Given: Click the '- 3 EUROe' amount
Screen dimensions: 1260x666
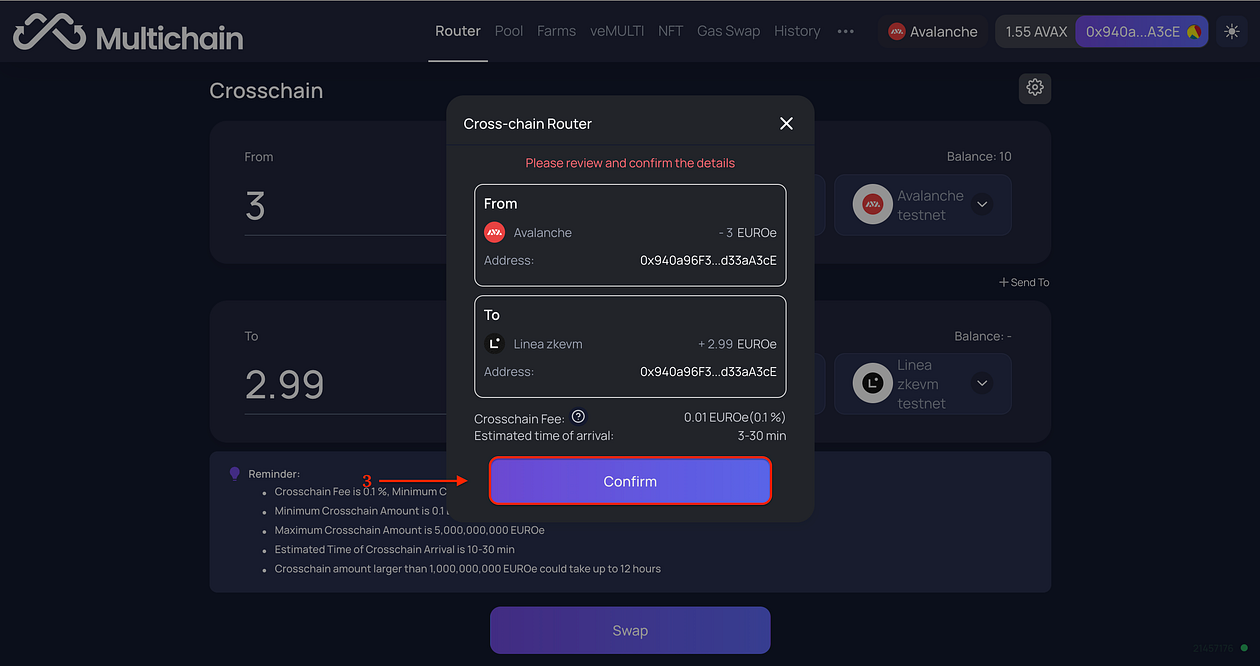Looking at the screenshot, I should [747, 233].
